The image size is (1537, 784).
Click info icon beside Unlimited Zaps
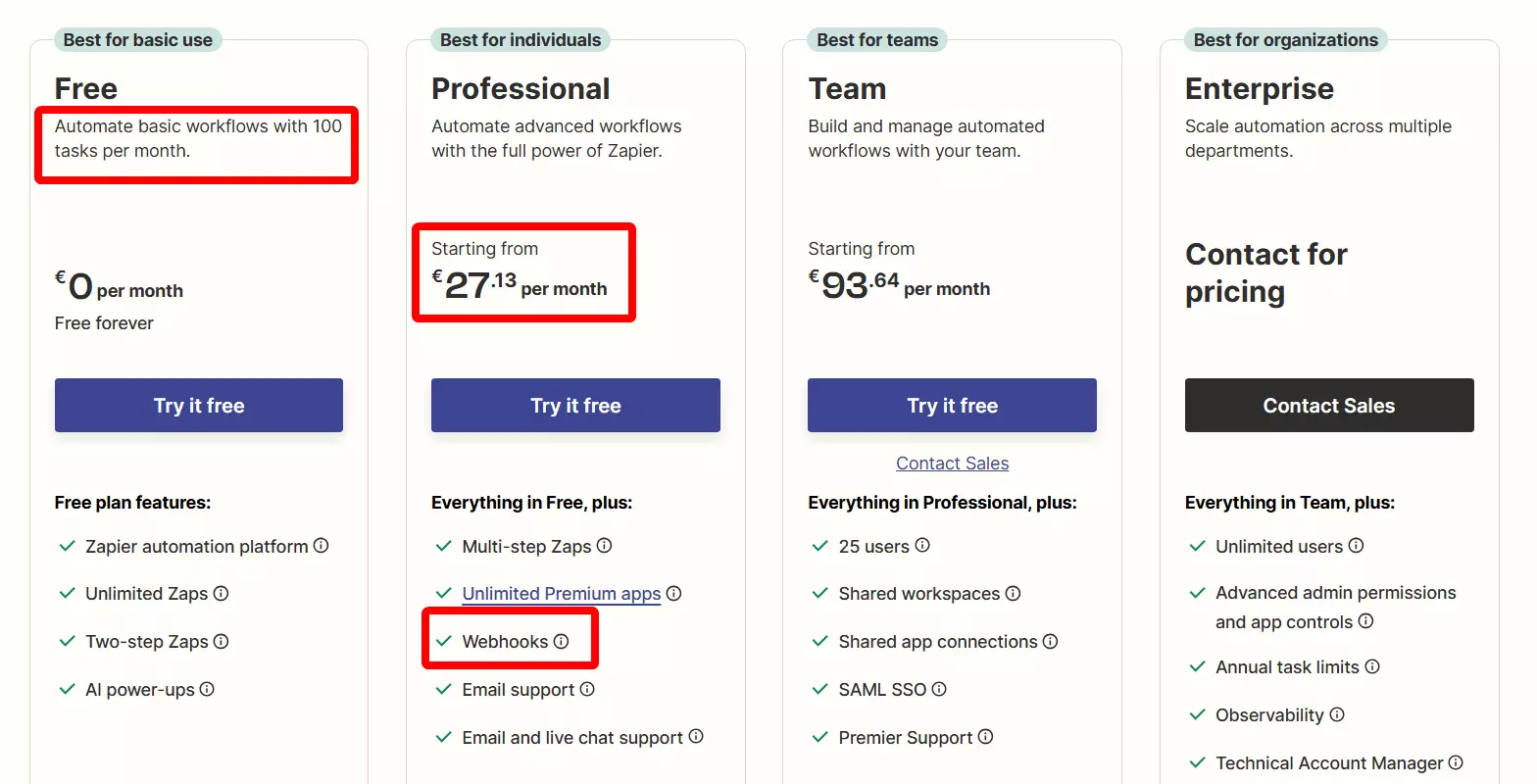pos(221,593)
